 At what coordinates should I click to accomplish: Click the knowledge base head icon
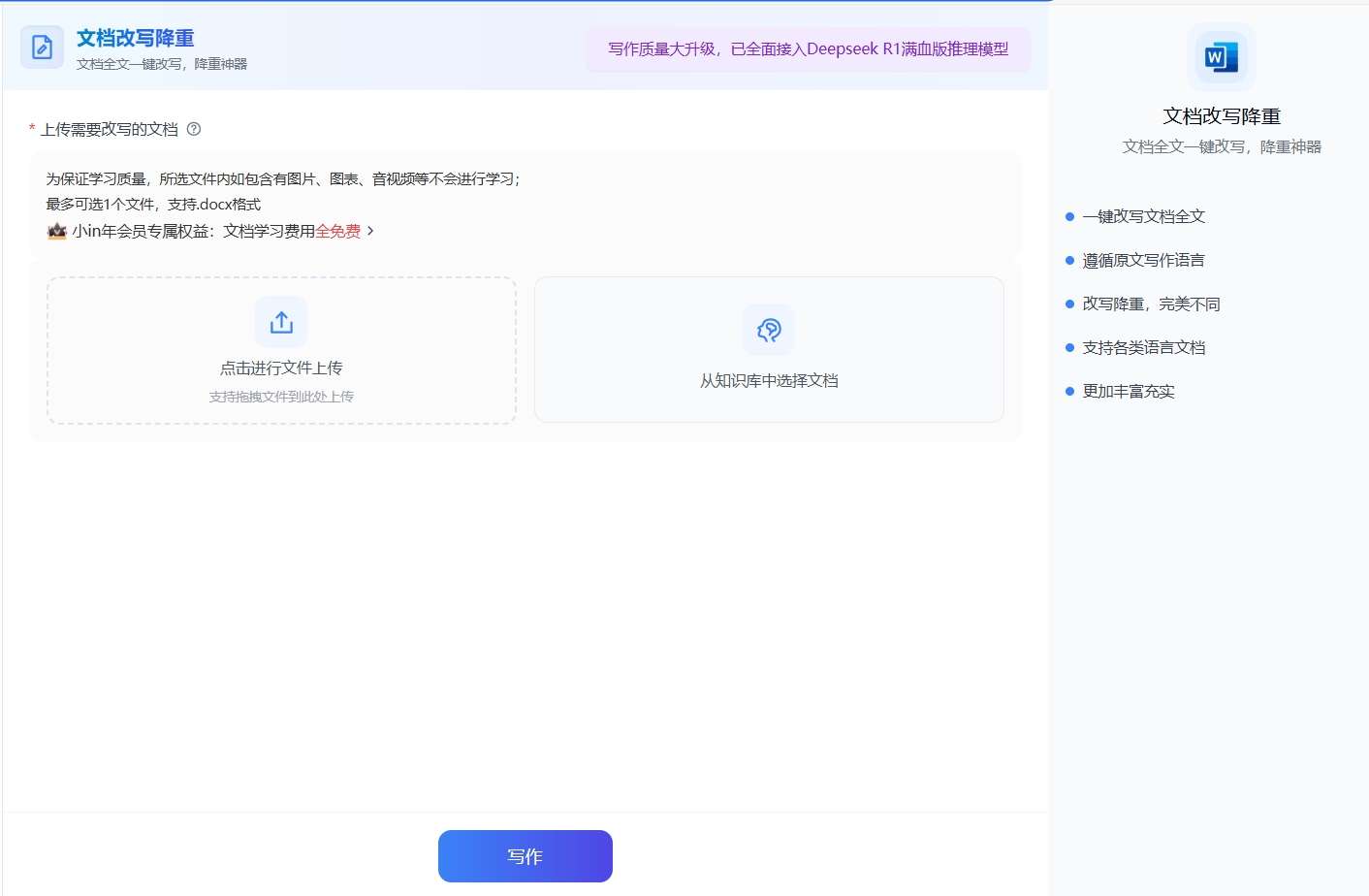[x=769, y=330]
